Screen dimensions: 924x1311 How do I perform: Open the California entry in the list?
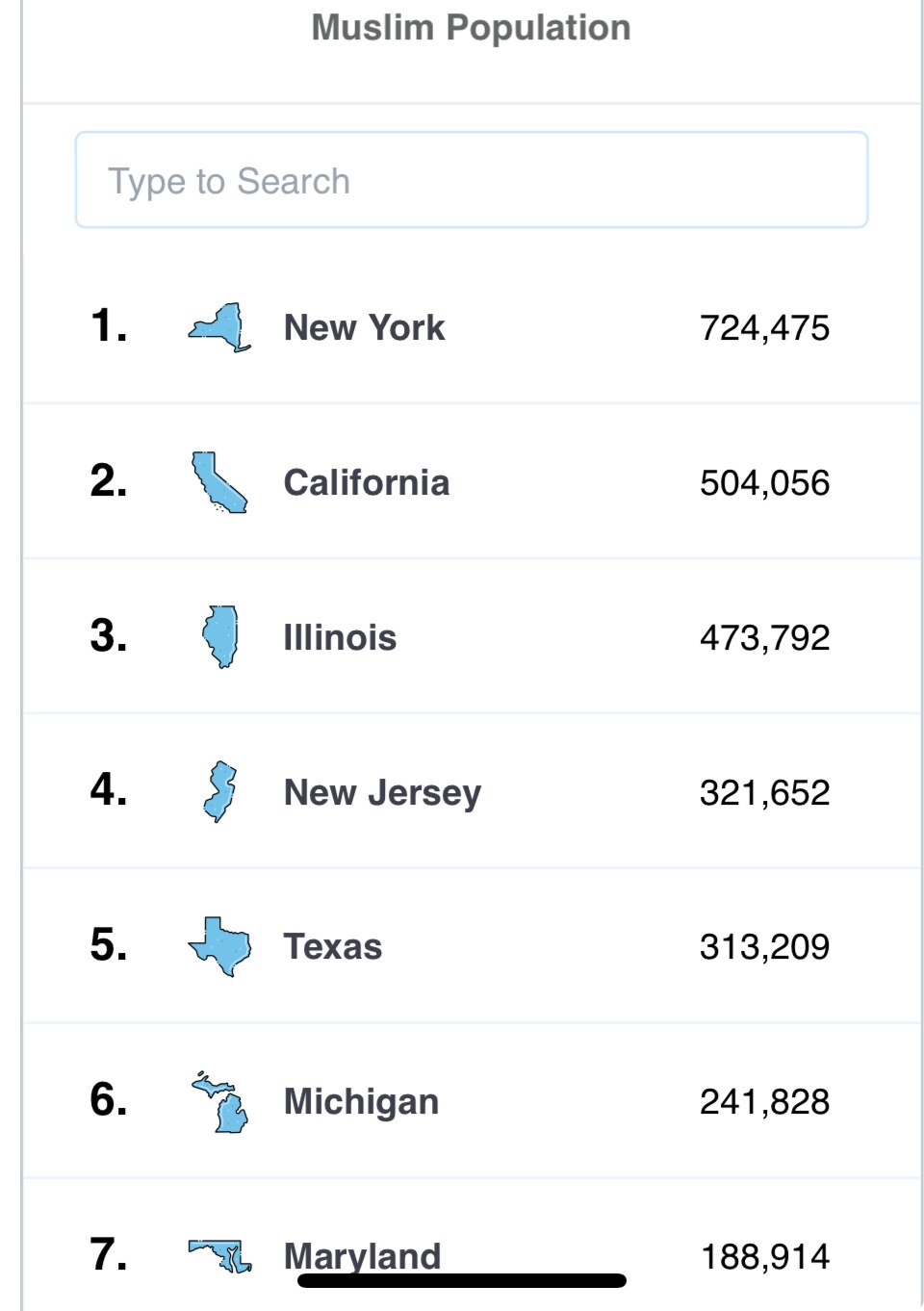click(367, 482)
